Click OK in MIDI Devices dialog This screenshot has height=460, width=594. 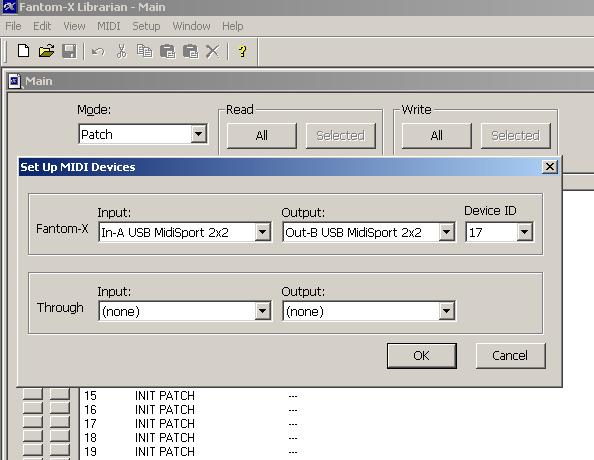pos(422,355)
